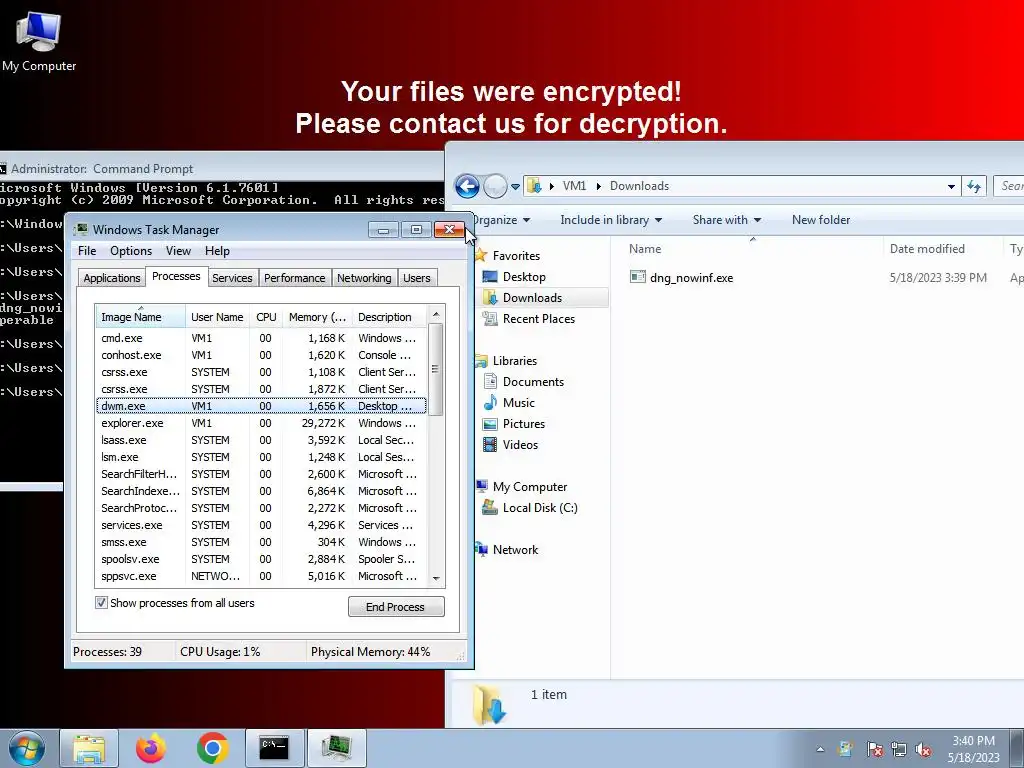Open Action Center flag tray icon
Screen dimensions: 1024x768
[x=874, y=750]
